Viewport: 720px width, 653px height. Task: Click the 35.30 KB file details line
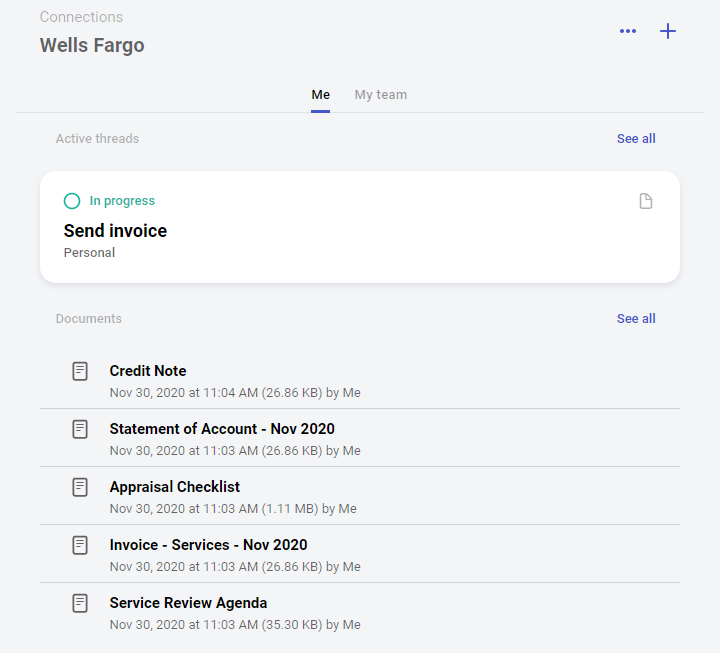[235, 625]
